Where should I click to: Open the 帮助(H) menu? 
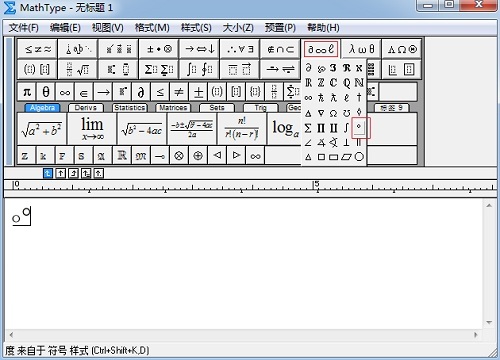323,28
